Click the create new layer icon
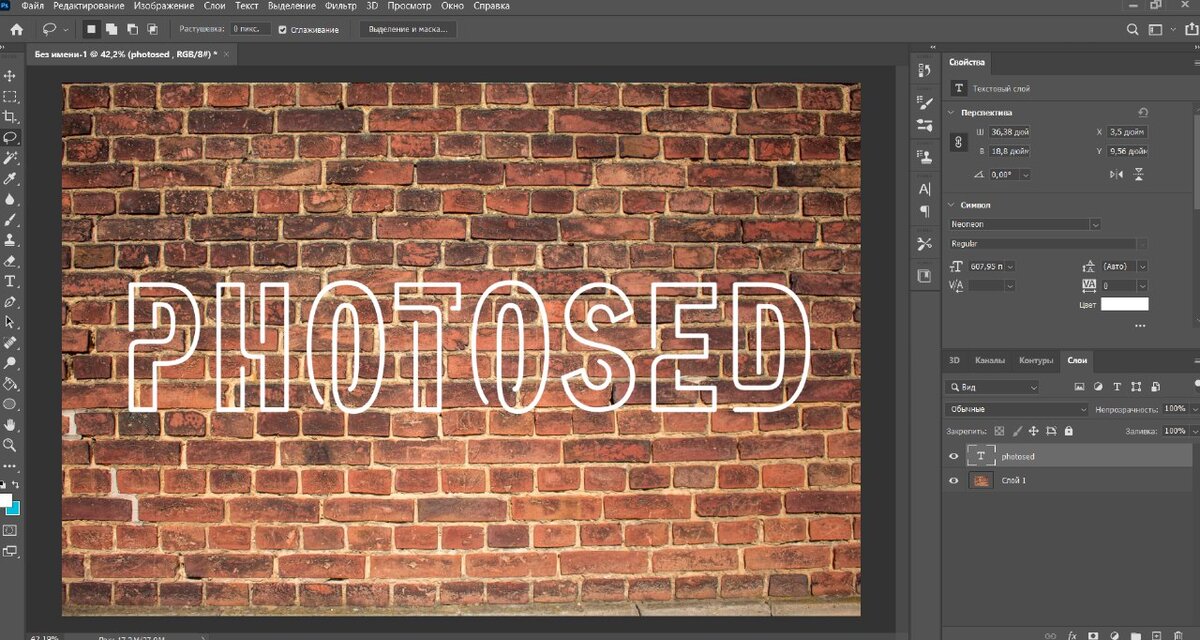This screenshot has width=1200, height=640. pyautogui.click(x=1157, y=634)
